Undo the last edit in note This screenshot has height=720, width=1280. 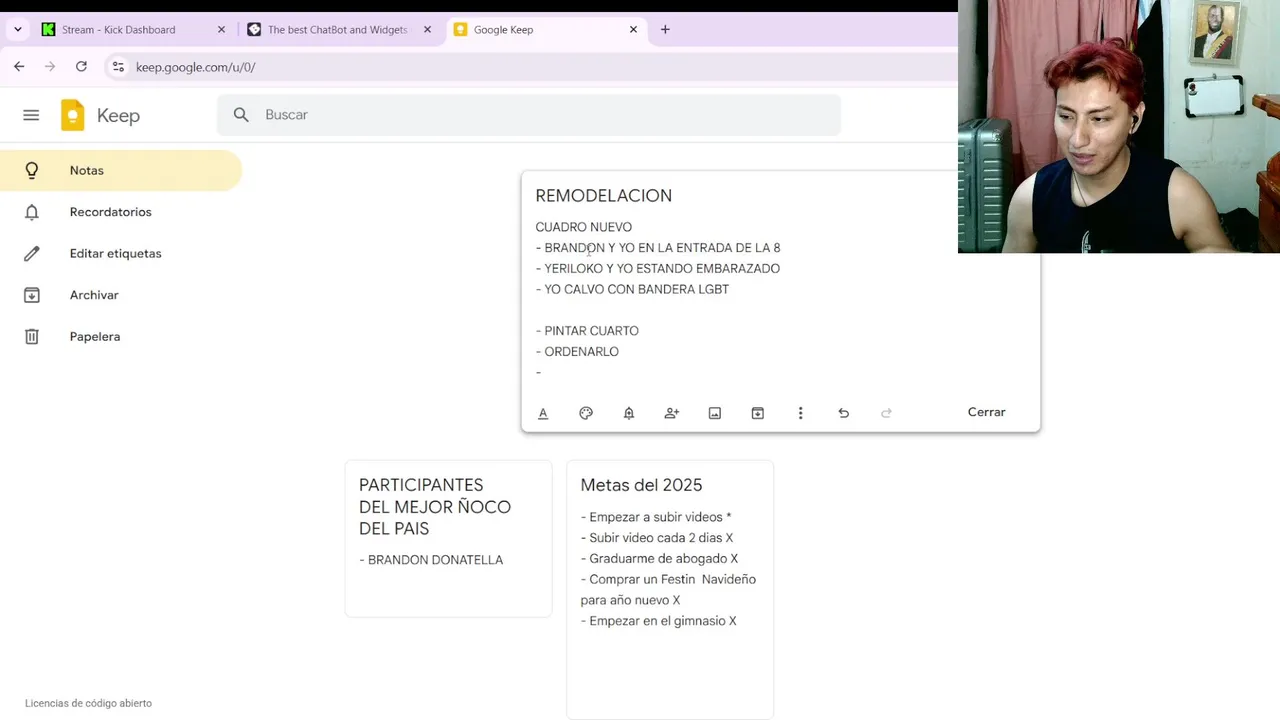(x=843, y=413)
